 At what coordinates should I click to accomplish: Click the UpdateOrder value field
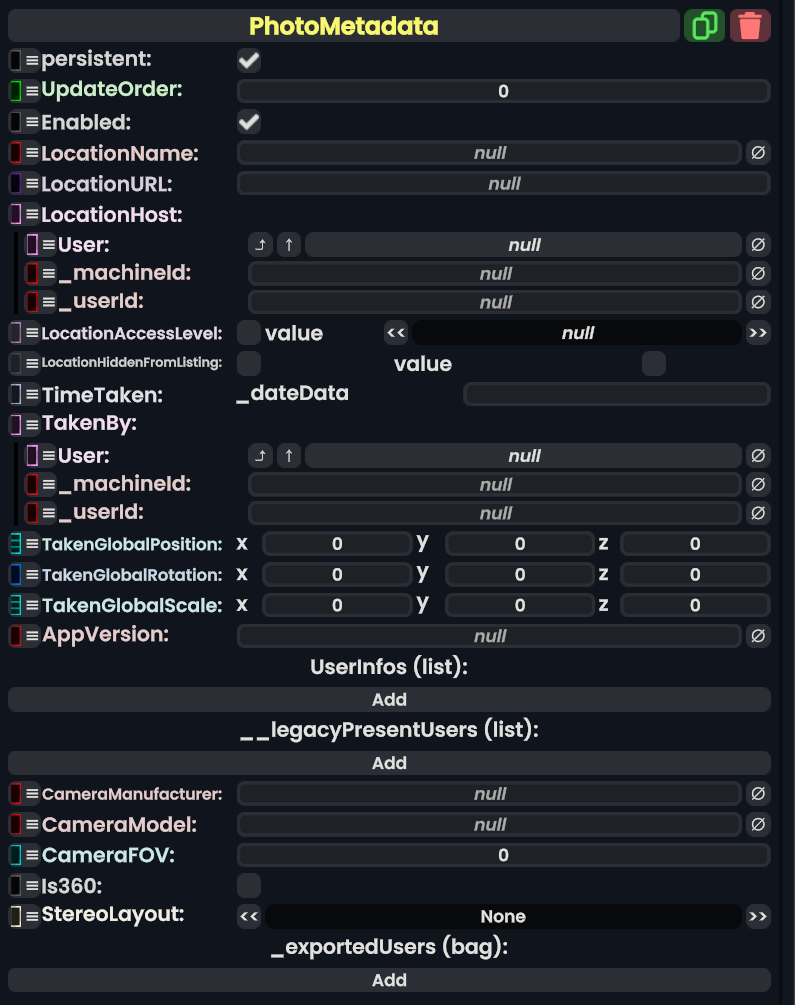click(503, 91)
